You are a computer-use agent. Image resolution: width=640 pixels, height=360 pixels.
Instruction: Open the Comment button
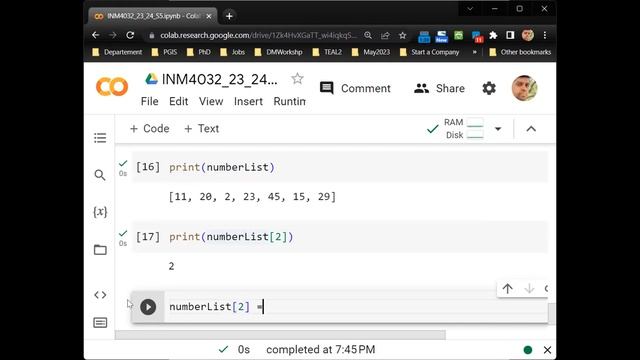[355, 88]
